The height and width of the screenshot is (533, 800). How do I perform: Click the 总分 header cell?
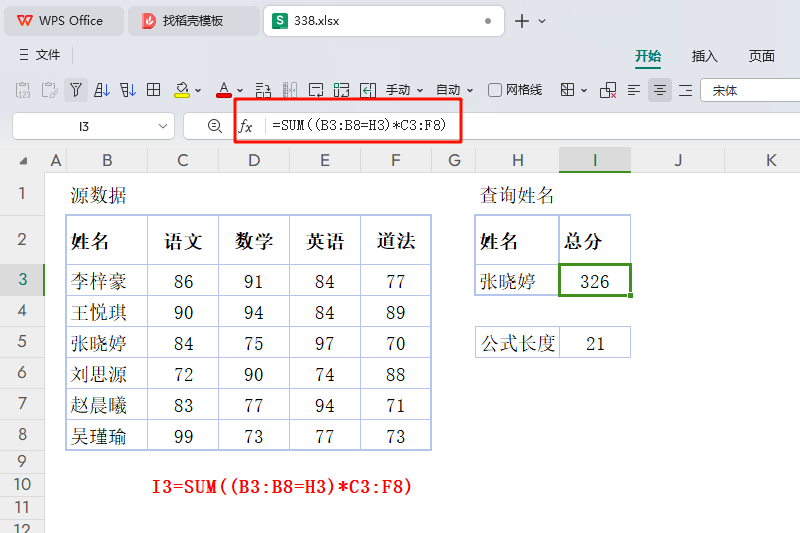pyautogui.click(x=595, y=241)
